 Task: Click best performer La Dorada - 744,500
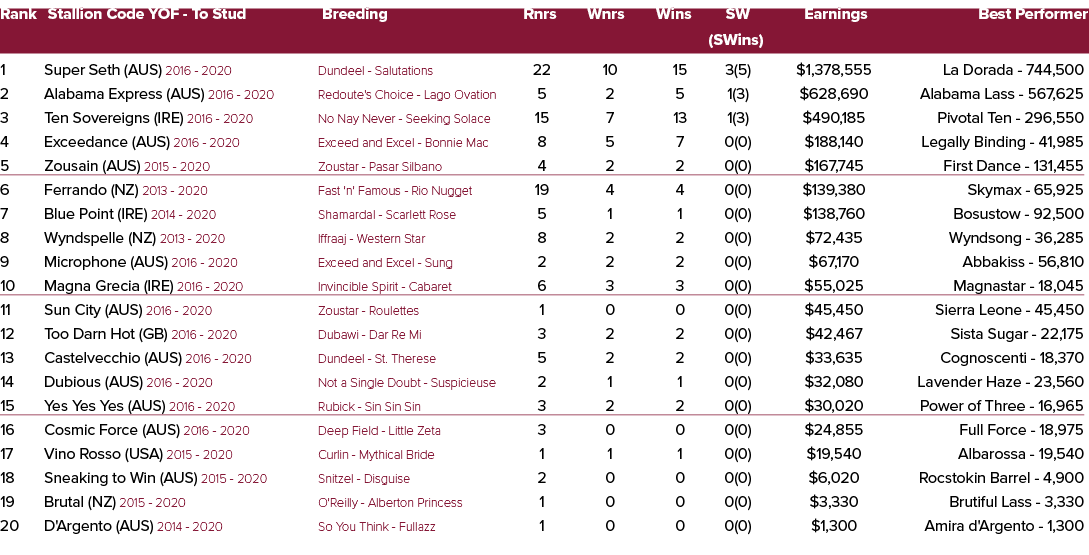tap(1013, 70)
